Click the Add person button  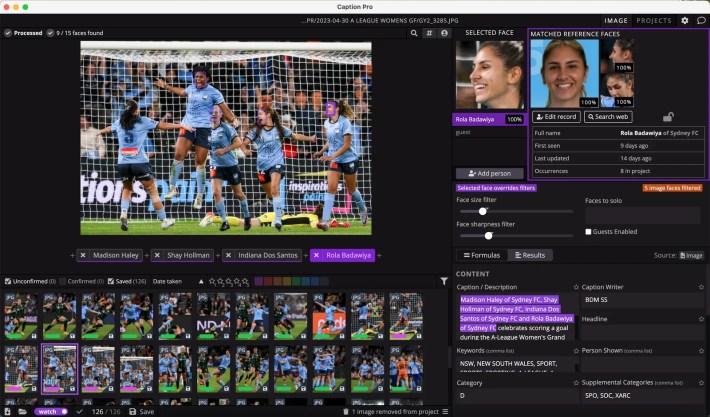(x=489, y=173)
